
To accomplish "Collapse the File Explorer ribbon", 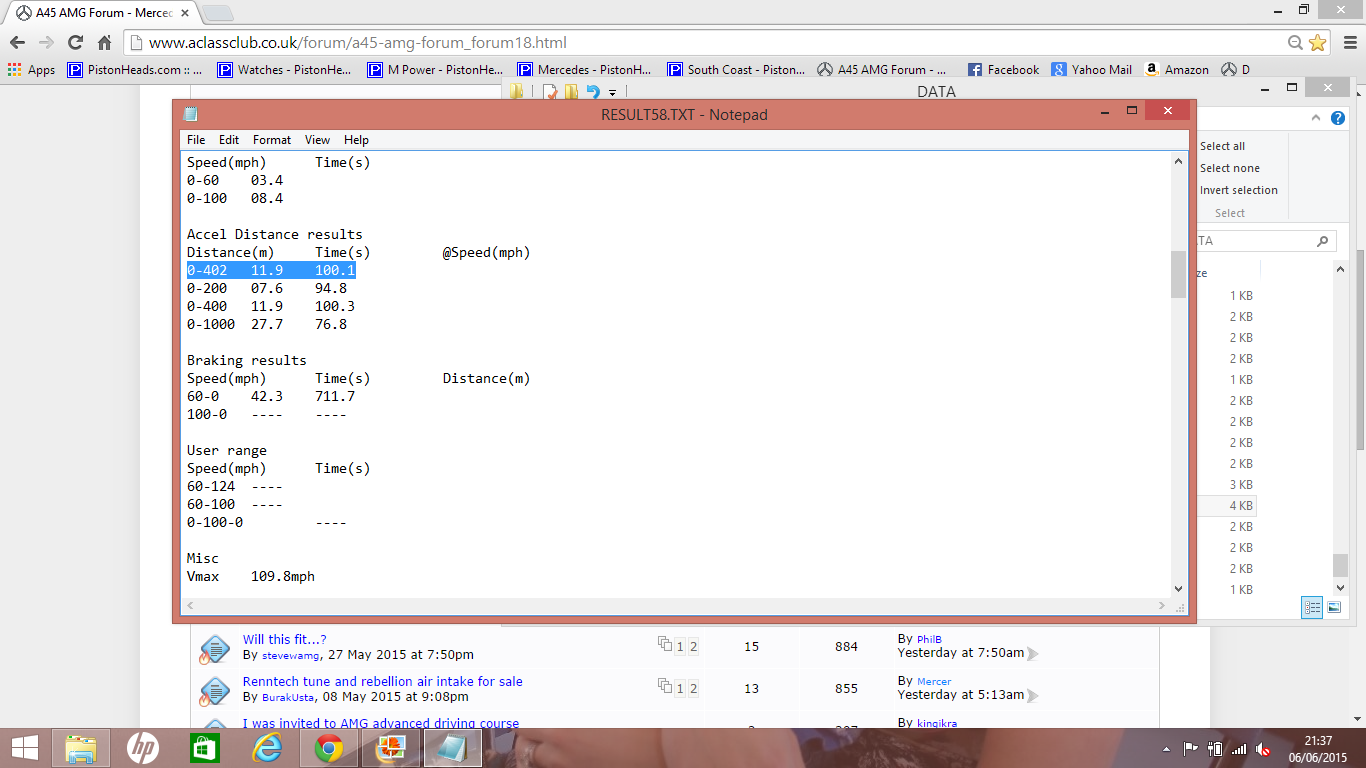I will point(1316,118).
